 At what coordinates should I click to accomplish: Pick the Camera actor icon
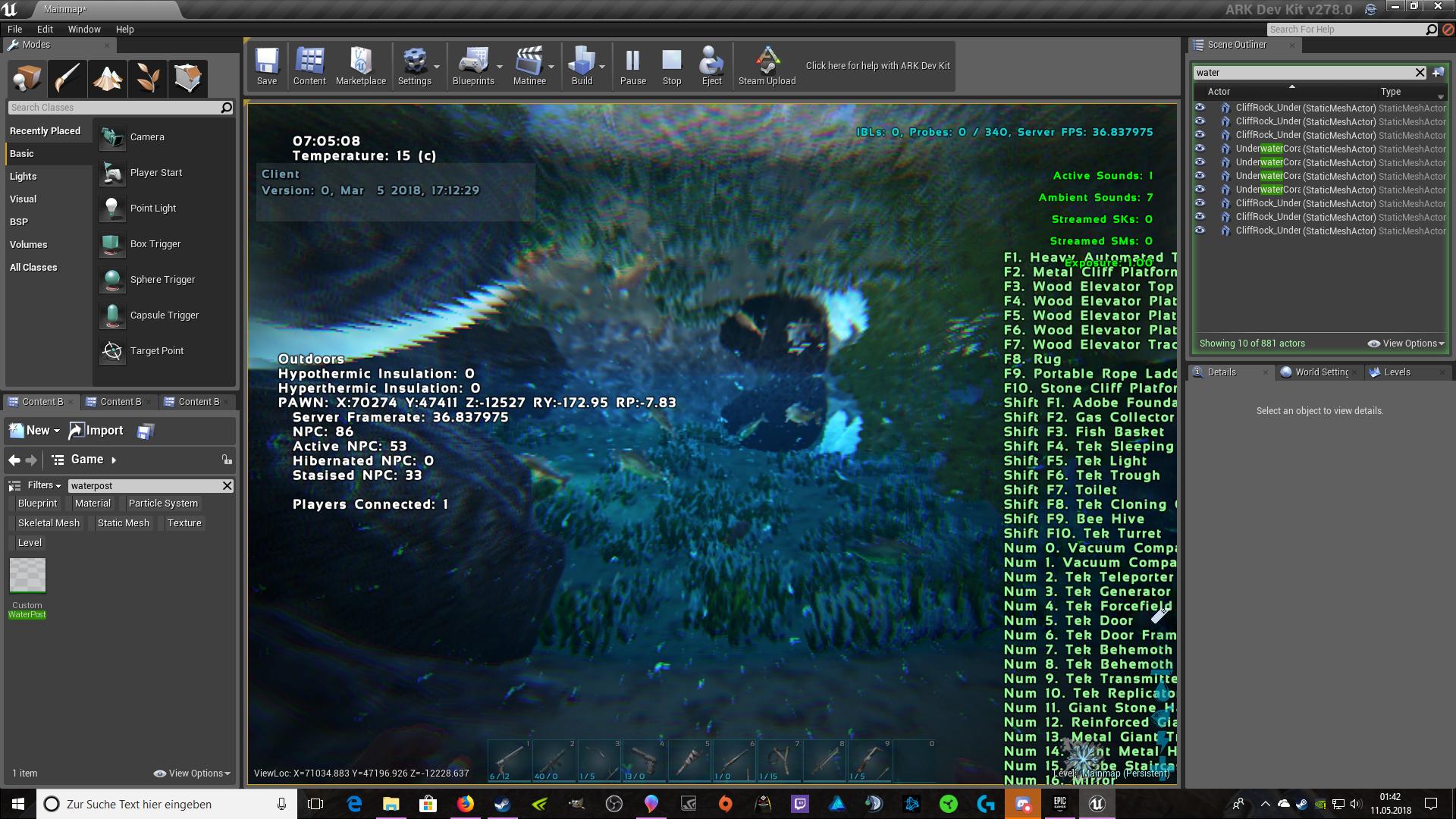click(112, 137)
